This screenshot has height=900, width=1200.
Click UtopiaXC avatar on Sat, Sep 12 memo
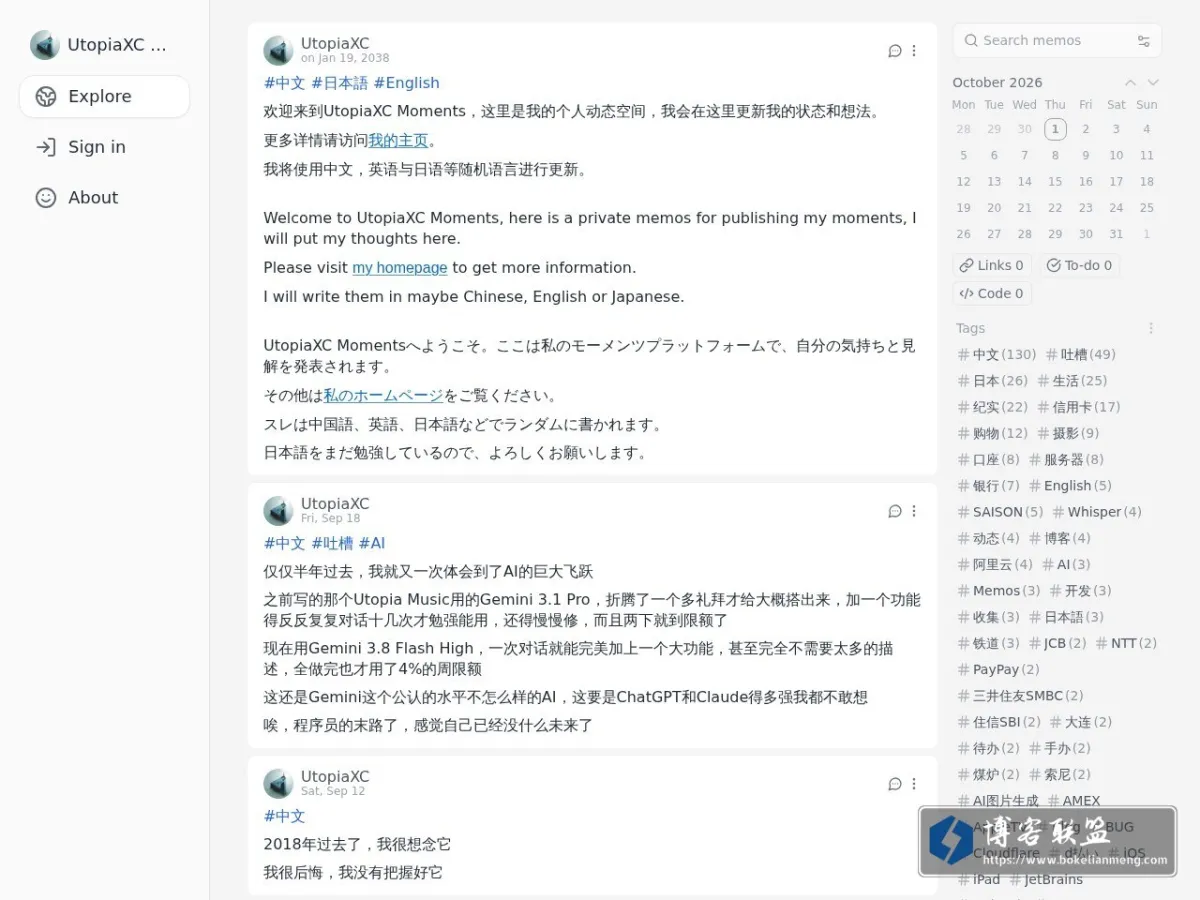click(x=278, y=784)
